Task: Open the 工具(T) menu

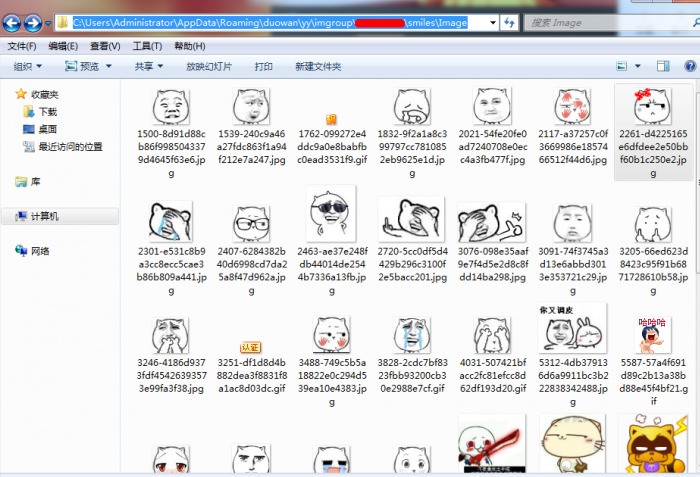Action: [x=147, y=46]
